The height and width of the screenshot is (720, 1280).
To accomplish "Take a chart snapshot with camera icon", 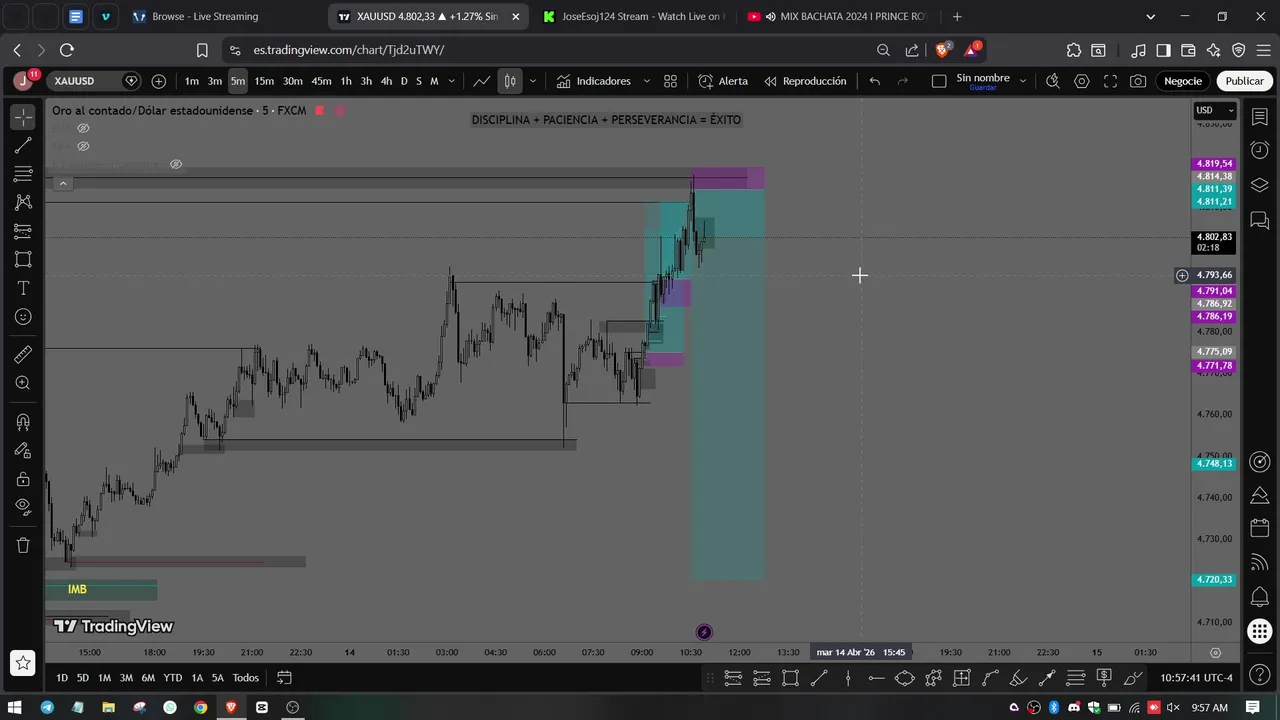I will click(x=1138, y=81).
